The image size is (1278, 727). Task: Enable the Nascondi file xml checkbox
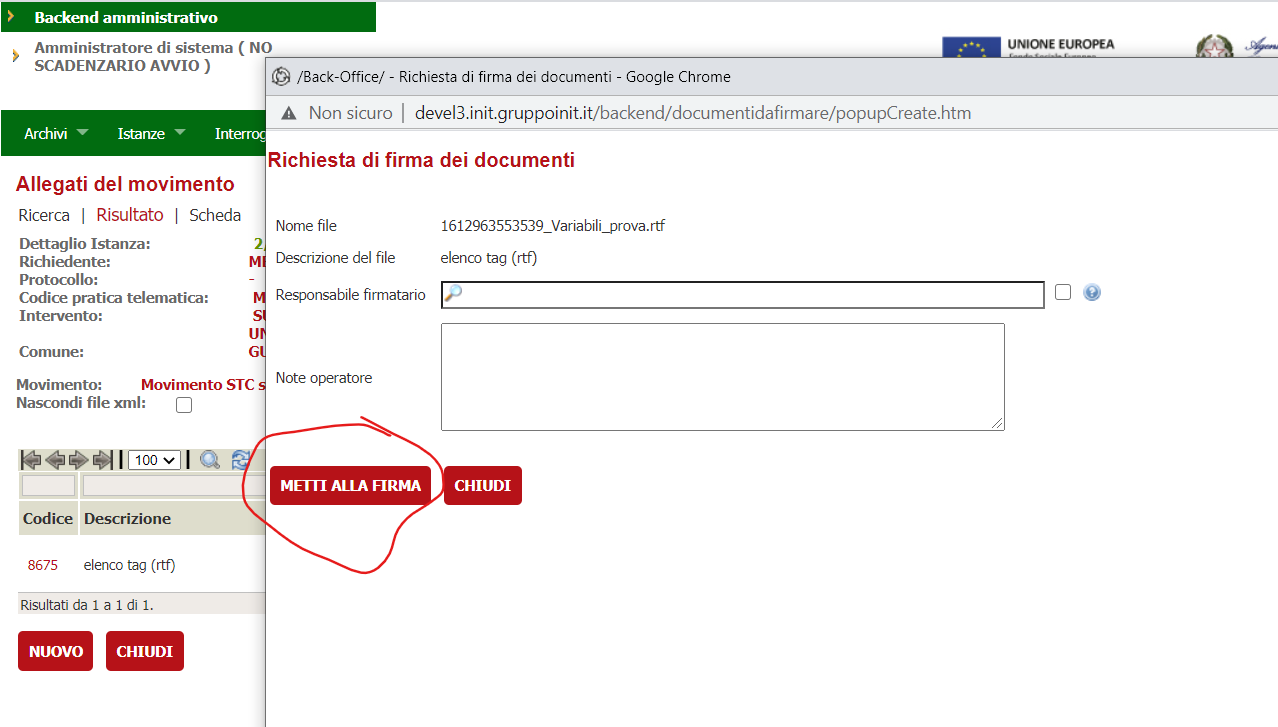[x=183, y=404]
